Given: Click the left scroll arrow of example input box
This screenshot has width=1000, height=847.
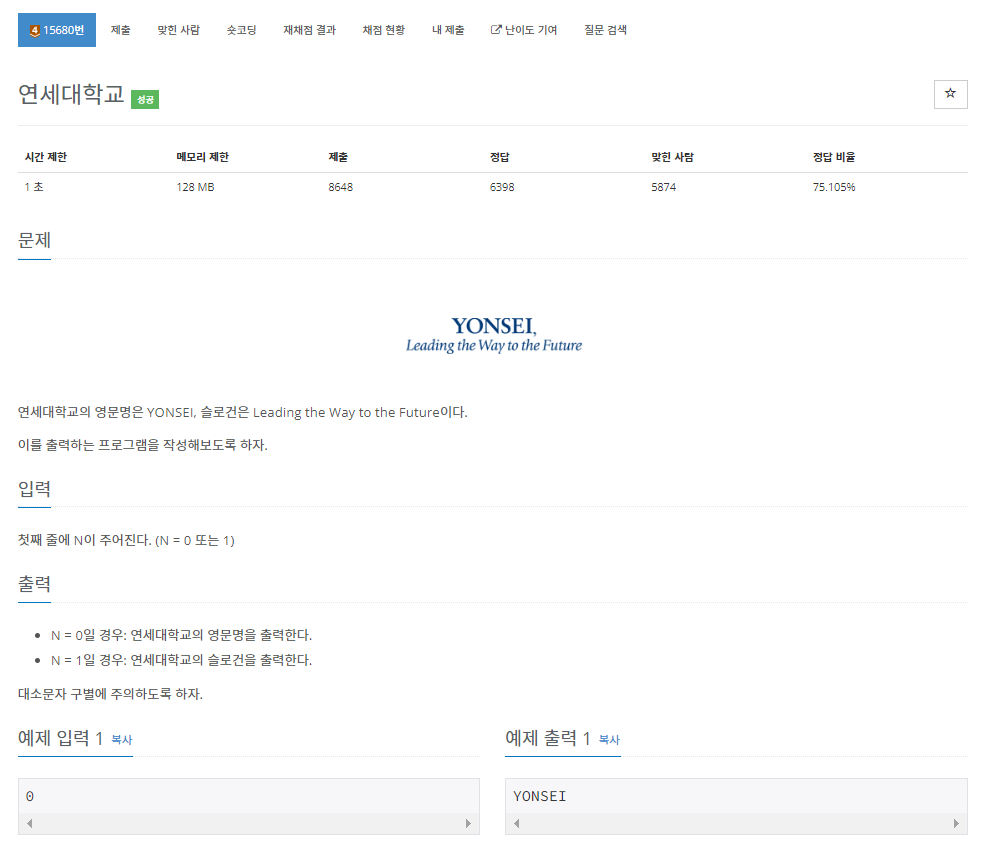Looking at the screenshot, I should point(29,823).
